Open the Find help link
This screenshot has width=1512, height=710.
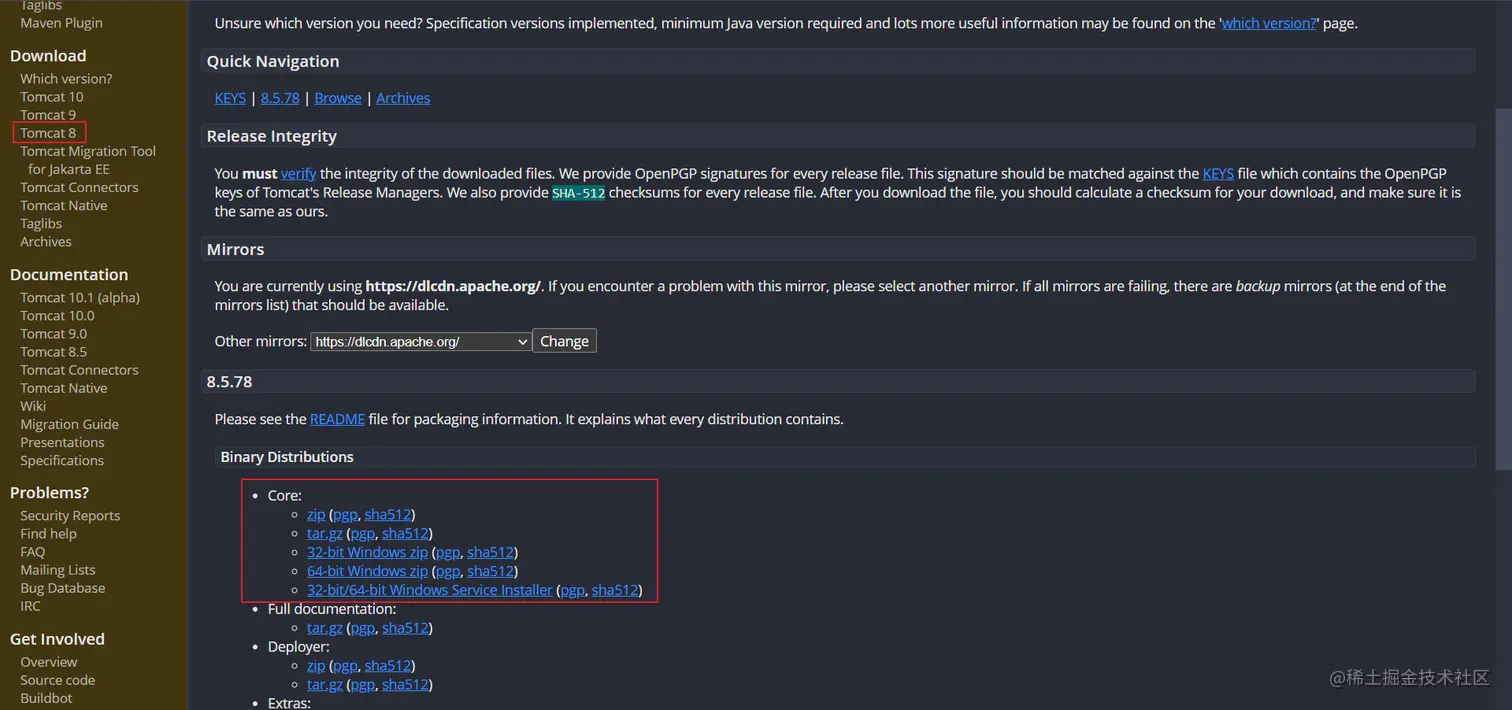48,534
